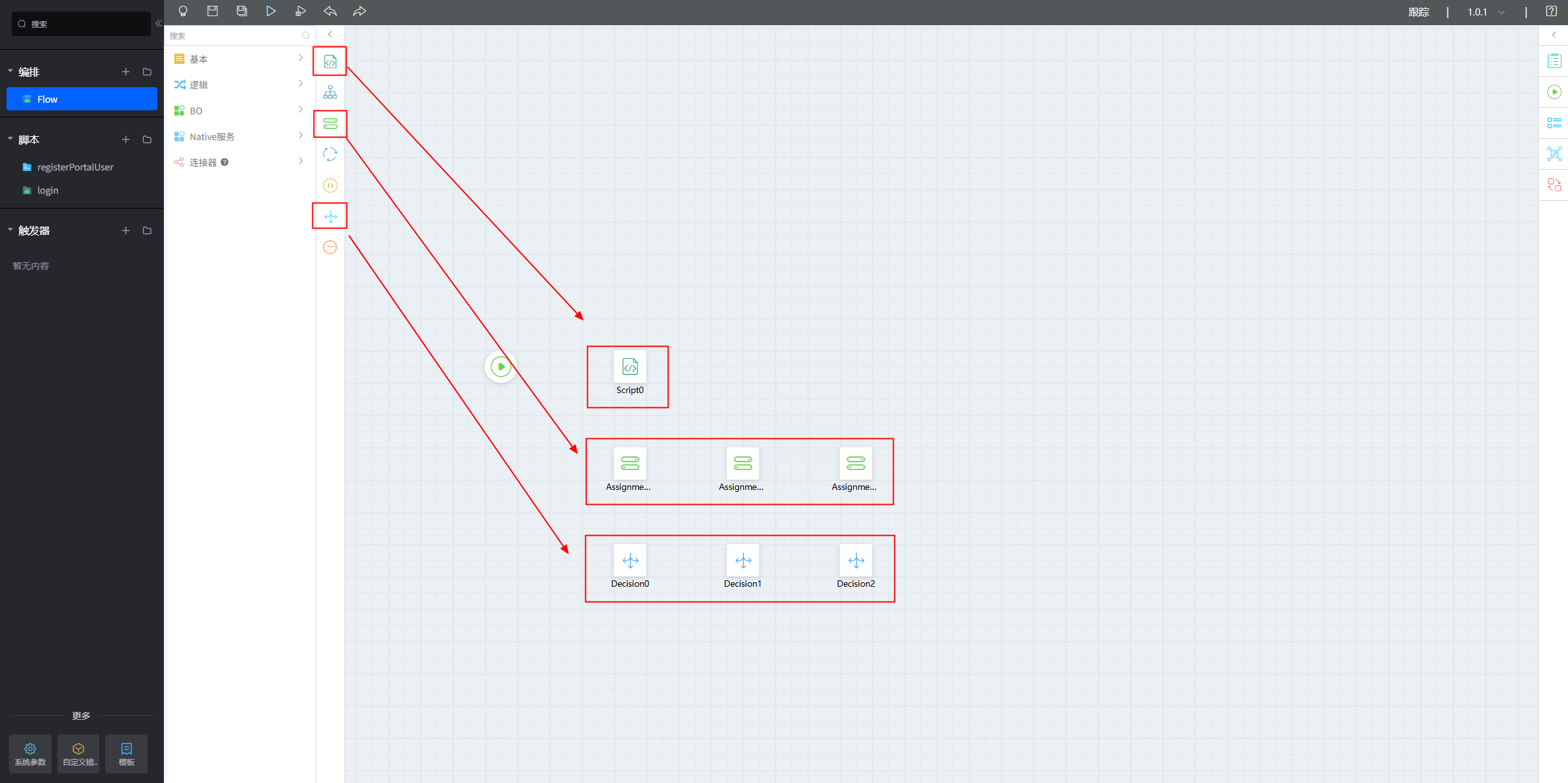This screenshot has width=1568, height=783.
Task: Click the orange save-as icon in toolbar
Action: (x=242, y=11)
